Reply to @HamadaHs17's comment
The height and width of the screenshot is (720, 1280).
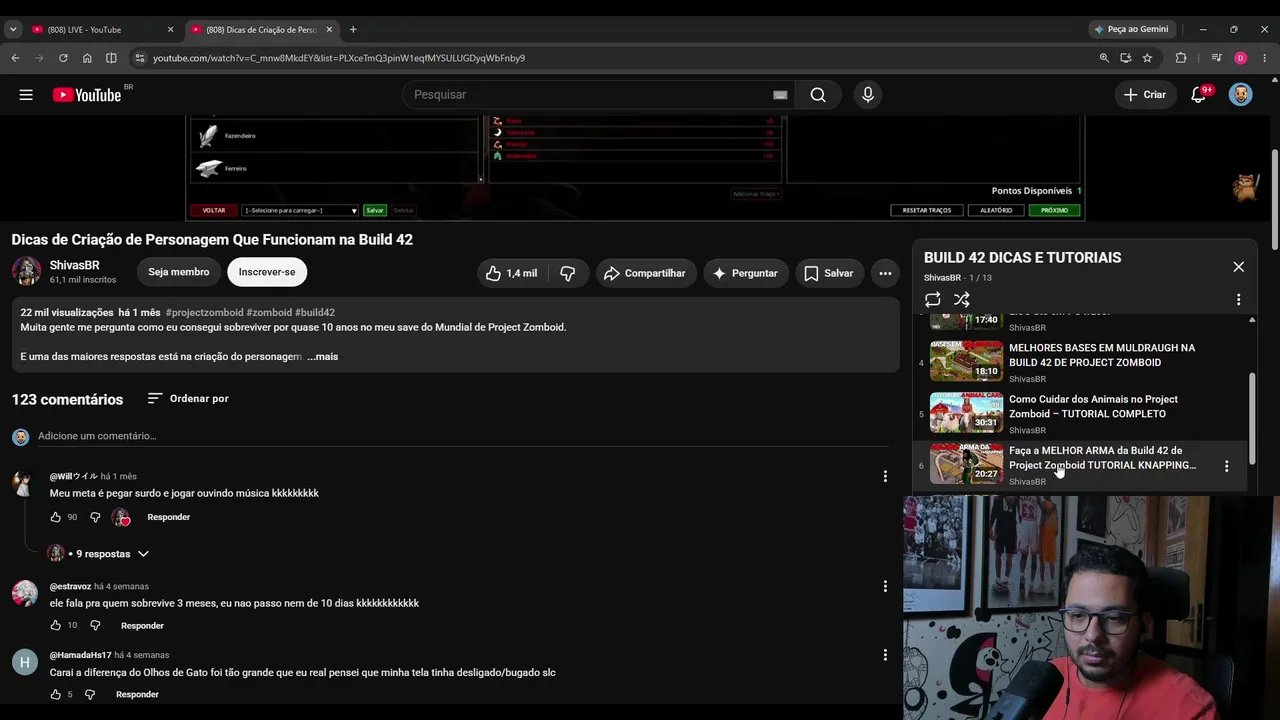click(x=137, y=694)
